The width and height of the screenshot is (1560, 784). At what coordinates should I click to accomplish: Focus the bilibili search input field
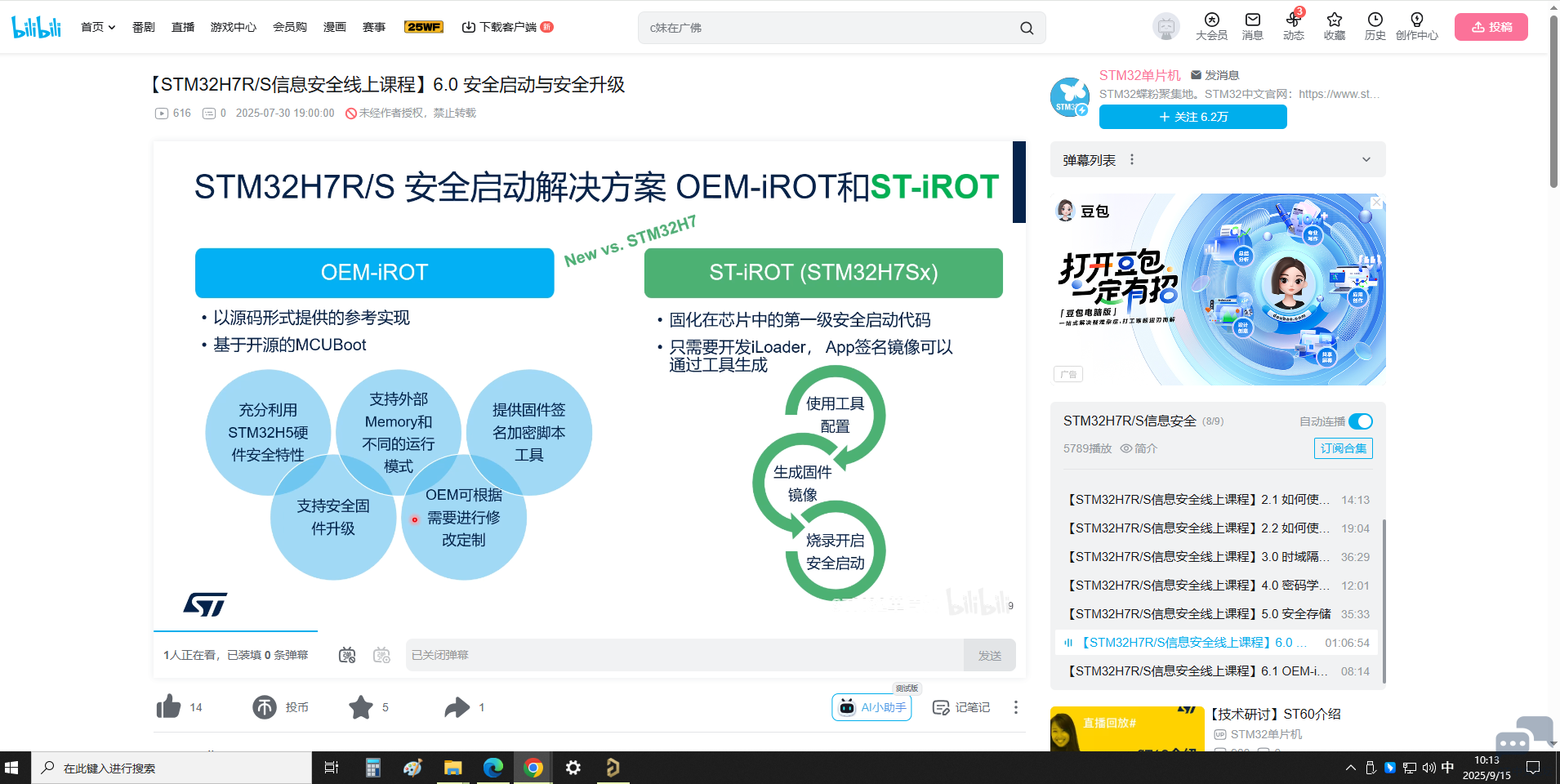829,28
